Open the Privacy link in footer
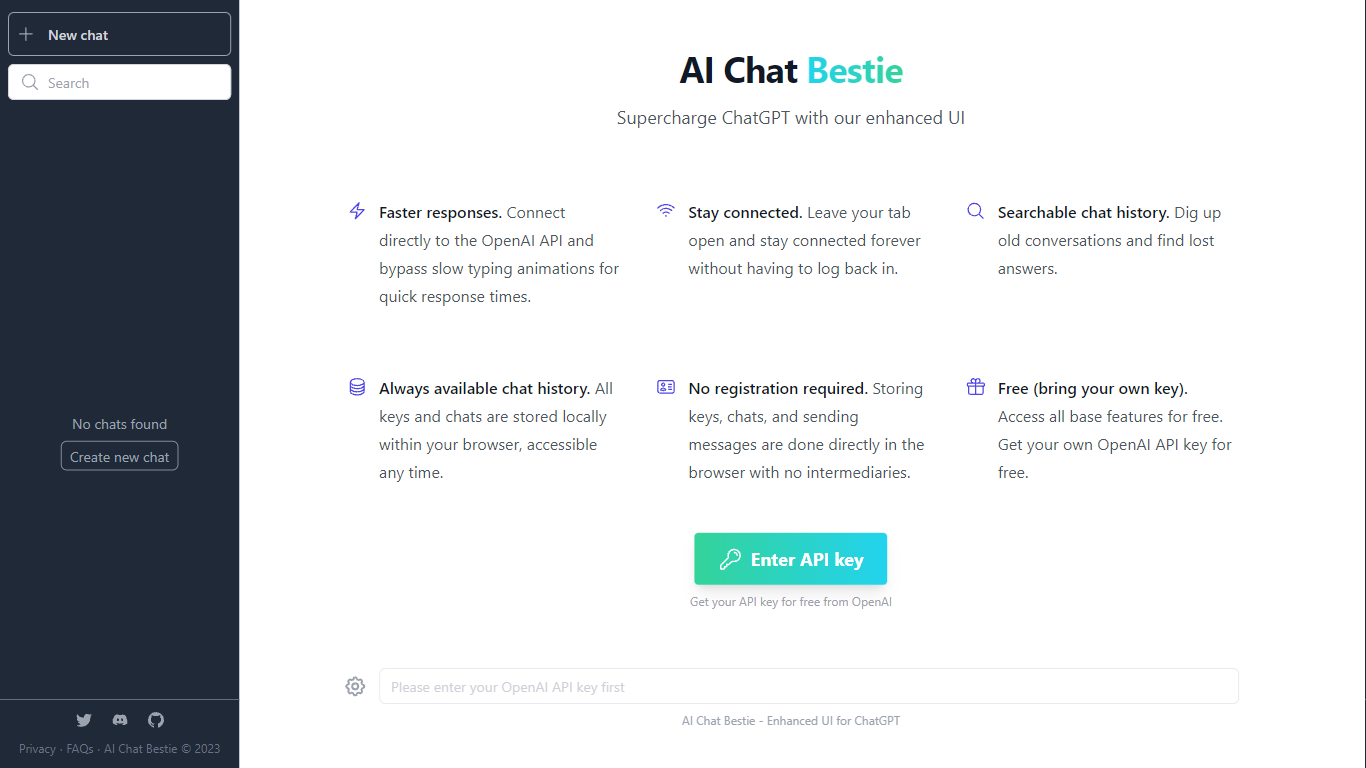 tap(37, 749)
